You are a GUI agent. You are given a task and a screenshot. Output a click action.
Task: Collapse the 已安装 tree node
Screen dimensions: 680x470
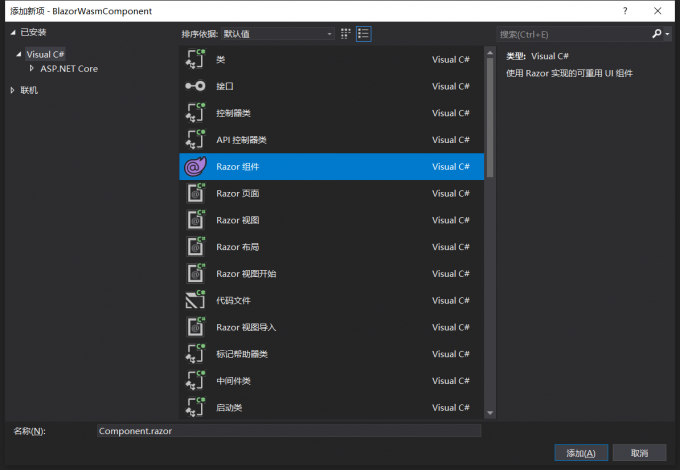point(13,32)
